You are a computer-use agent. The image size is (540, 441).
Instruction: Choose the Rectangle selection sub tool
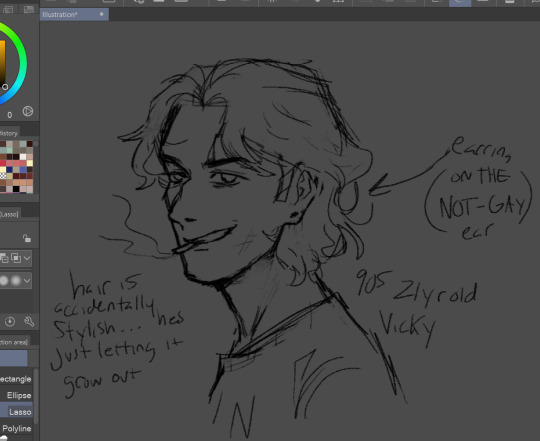click(x=16, y=379)
